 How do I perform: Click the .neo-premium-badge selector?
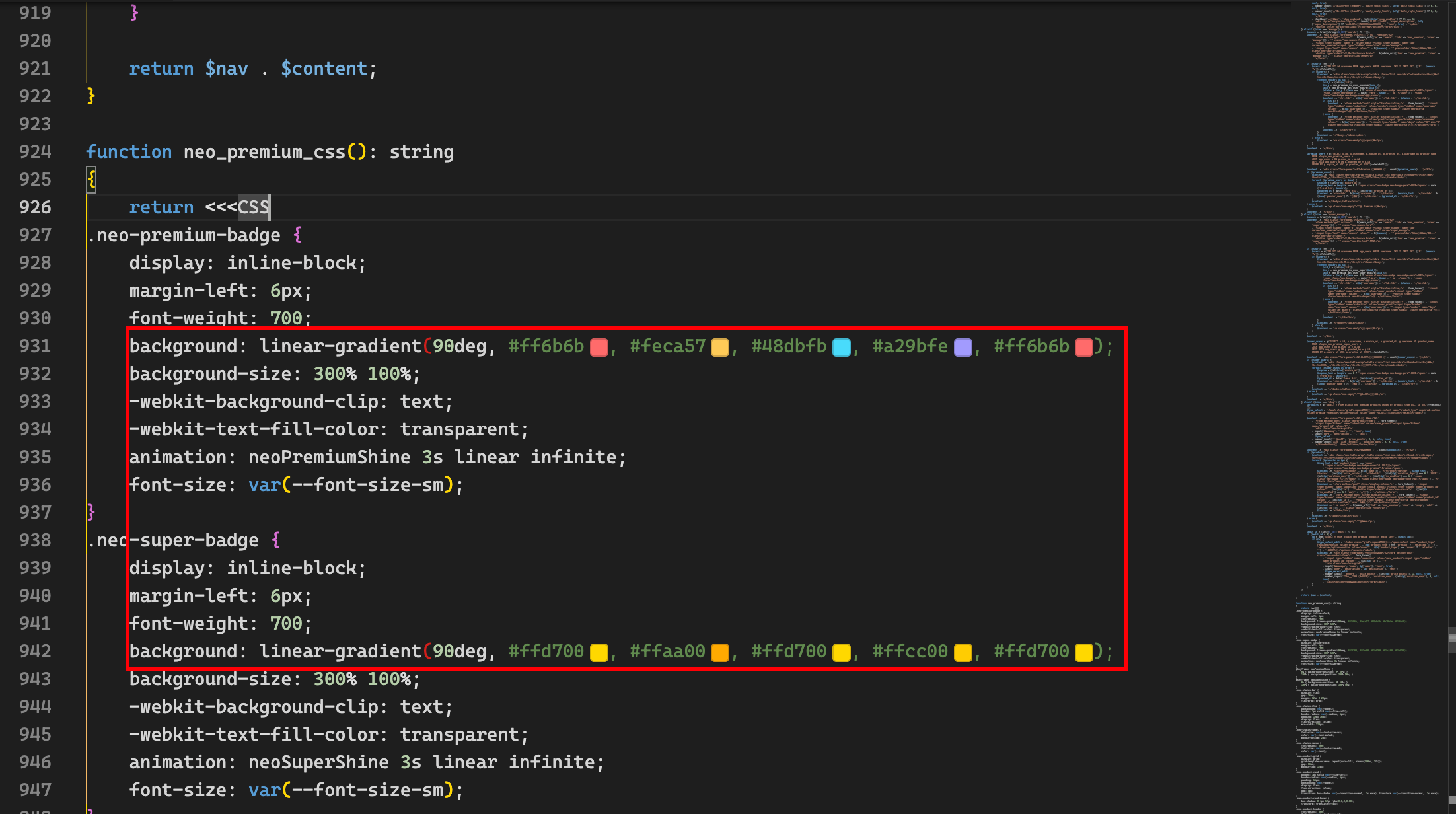pyautogui.click(x=184, y=235)
